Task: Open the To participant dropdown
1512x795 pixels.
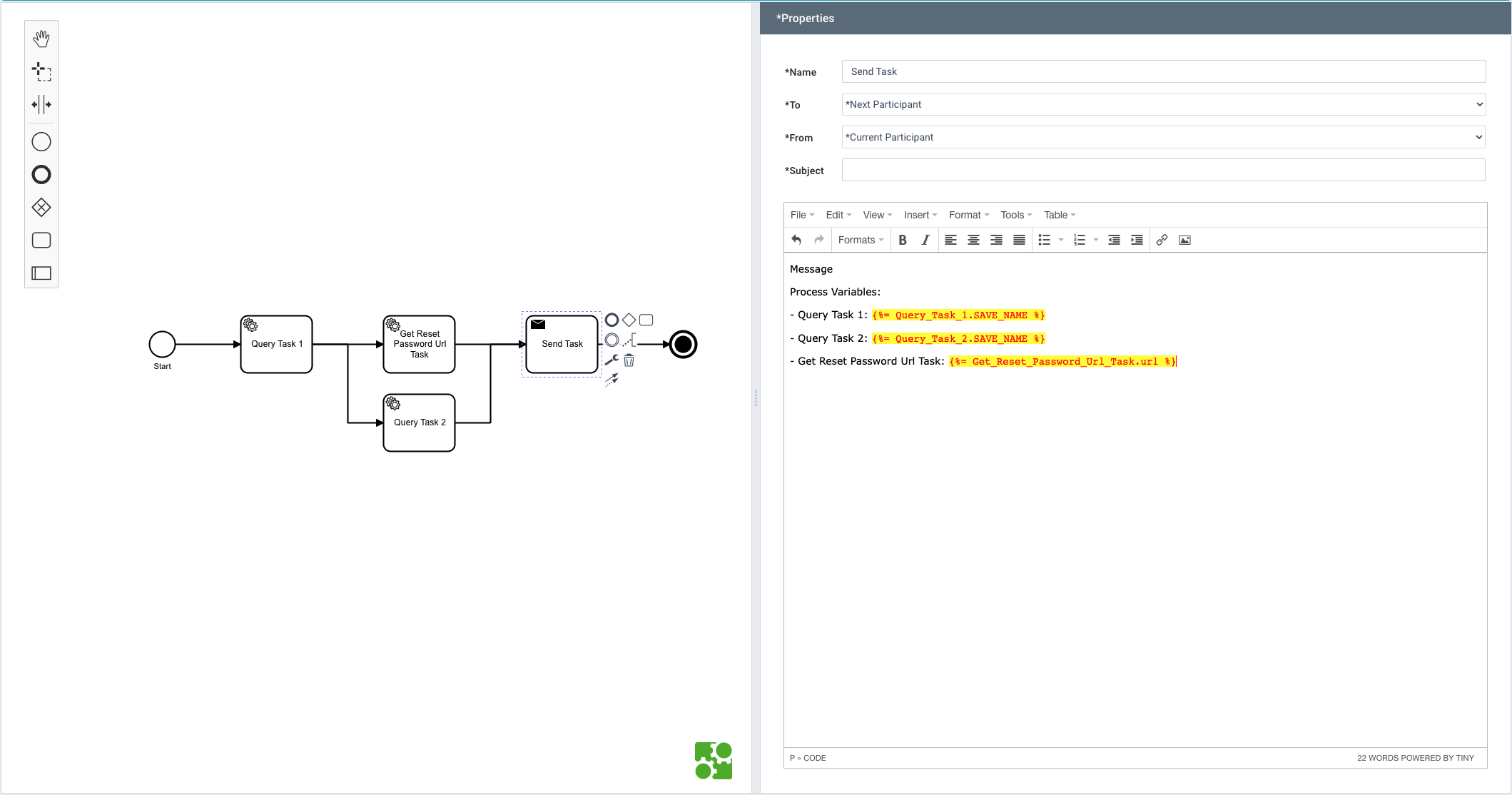Action: click(1163, 104)
